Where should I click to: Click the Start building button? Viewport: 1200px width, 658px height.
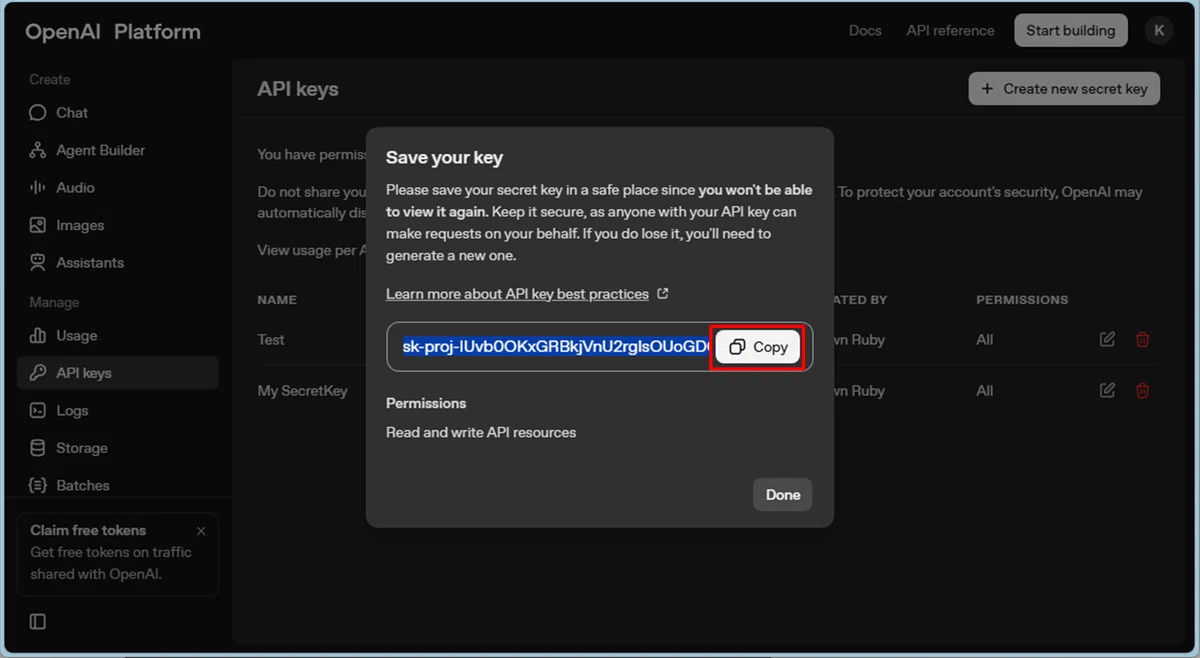pyautogui.click(x=1070, y=30)
